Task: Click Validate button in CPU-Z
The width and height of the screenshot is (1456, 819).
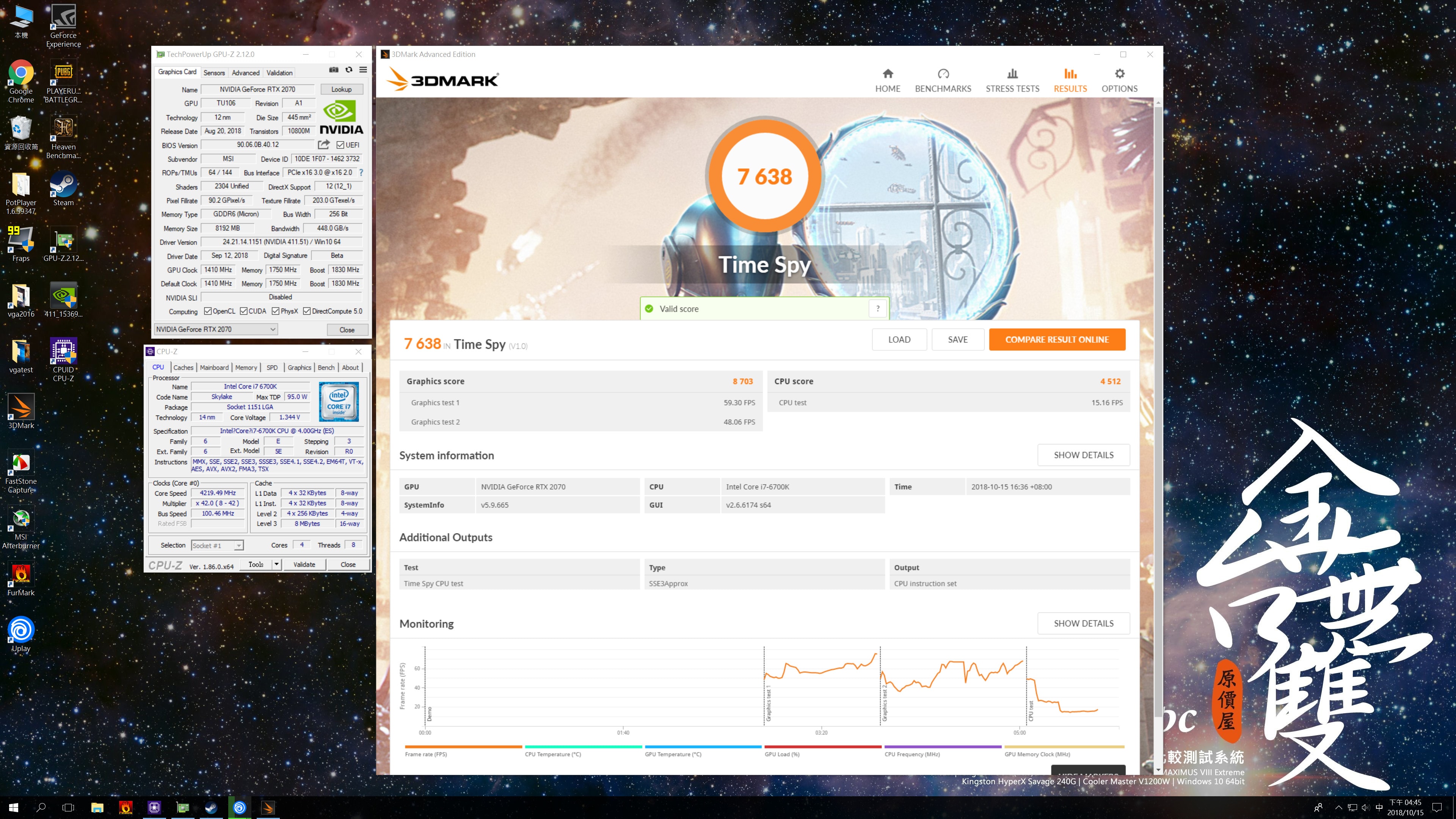Action: (304, 564)
